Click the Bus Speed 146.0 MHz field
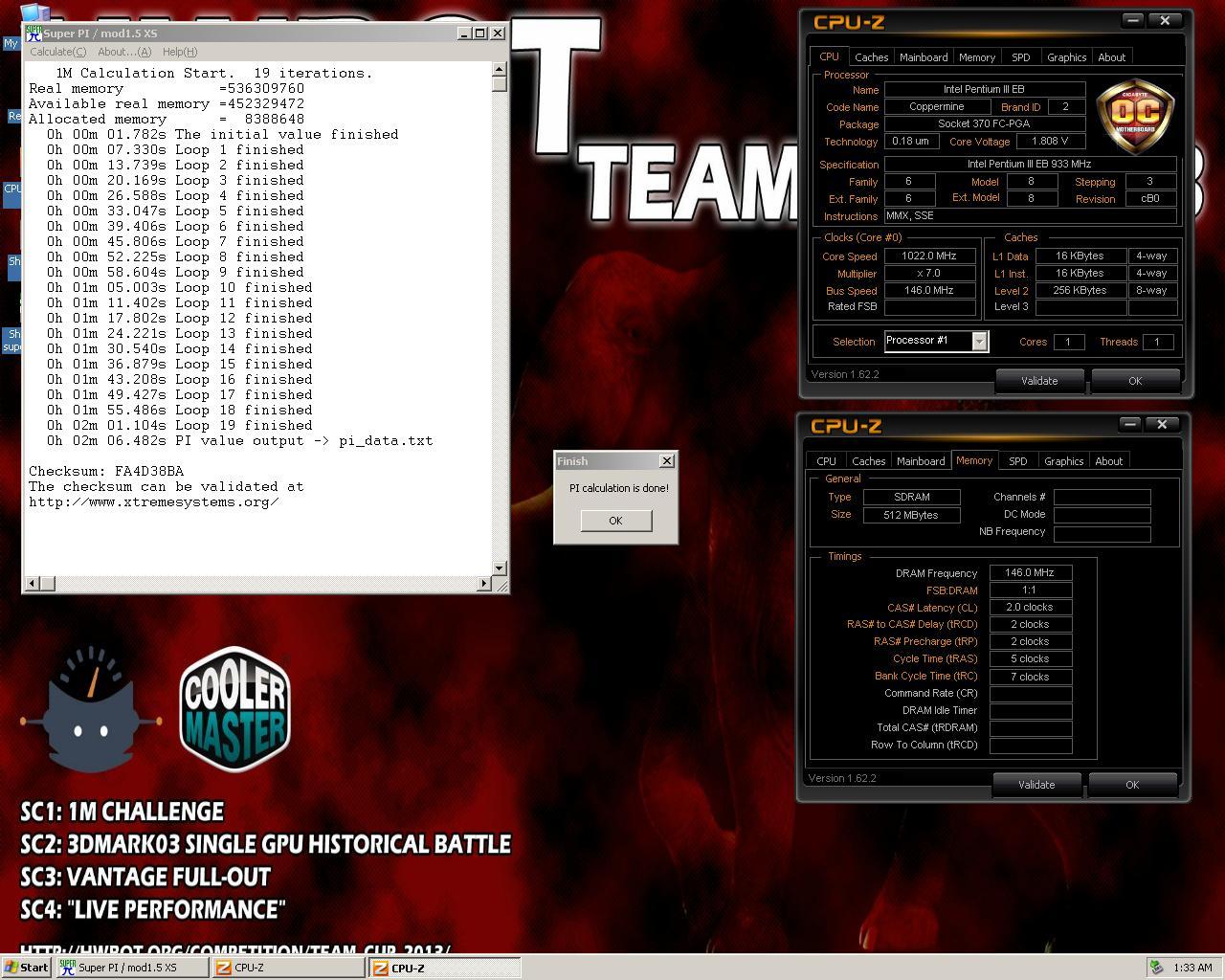The width and height of the screenshot is (1225, 980). click(x=929, y=291)
